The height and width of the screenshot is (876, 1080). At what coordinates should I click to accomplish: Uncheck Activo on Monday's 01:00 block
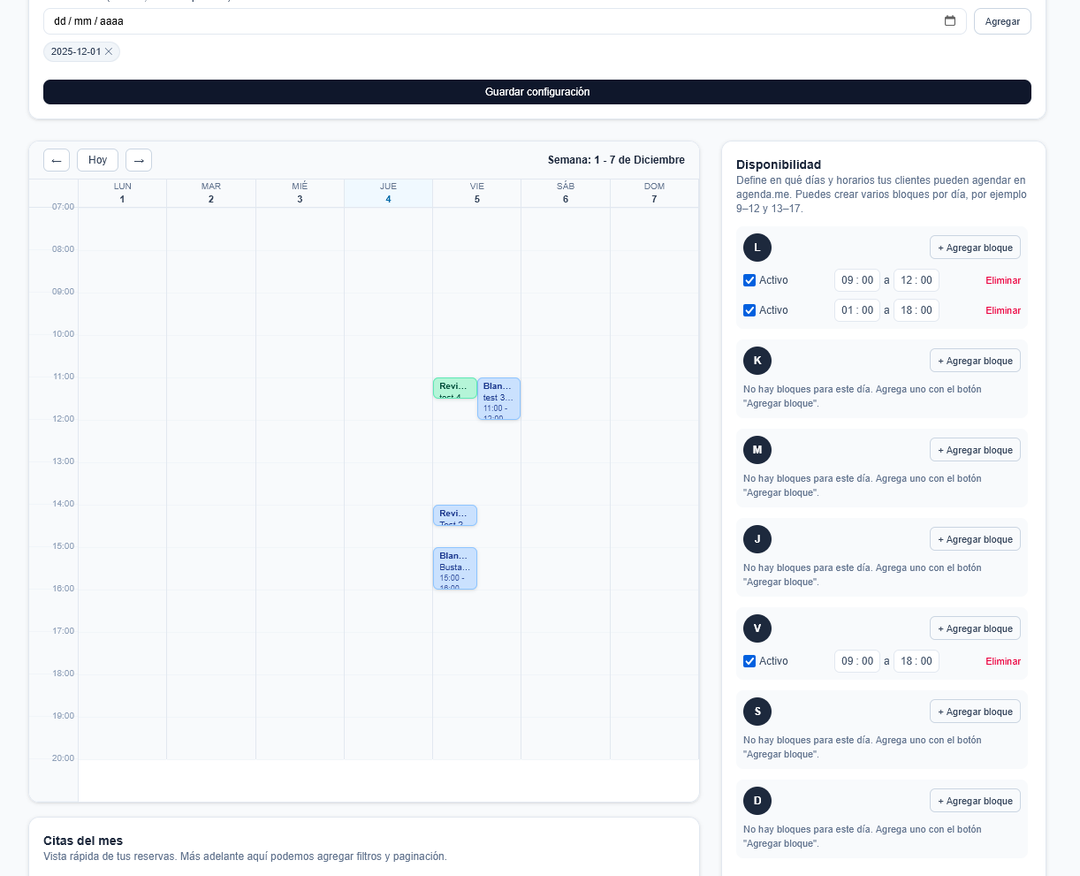coord(749,310)
